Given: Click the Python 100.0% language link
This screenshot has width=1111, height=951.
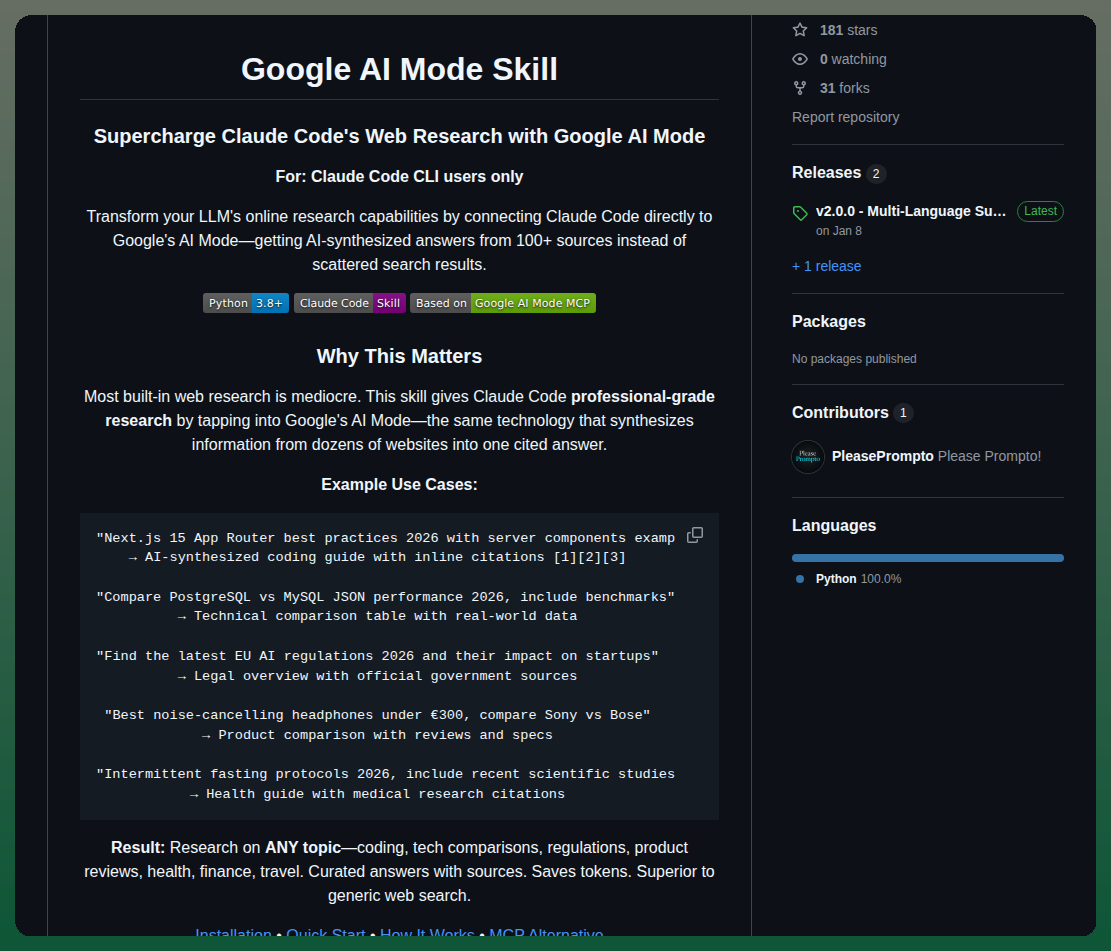Looking at the screenshot, I should [858, 579].
